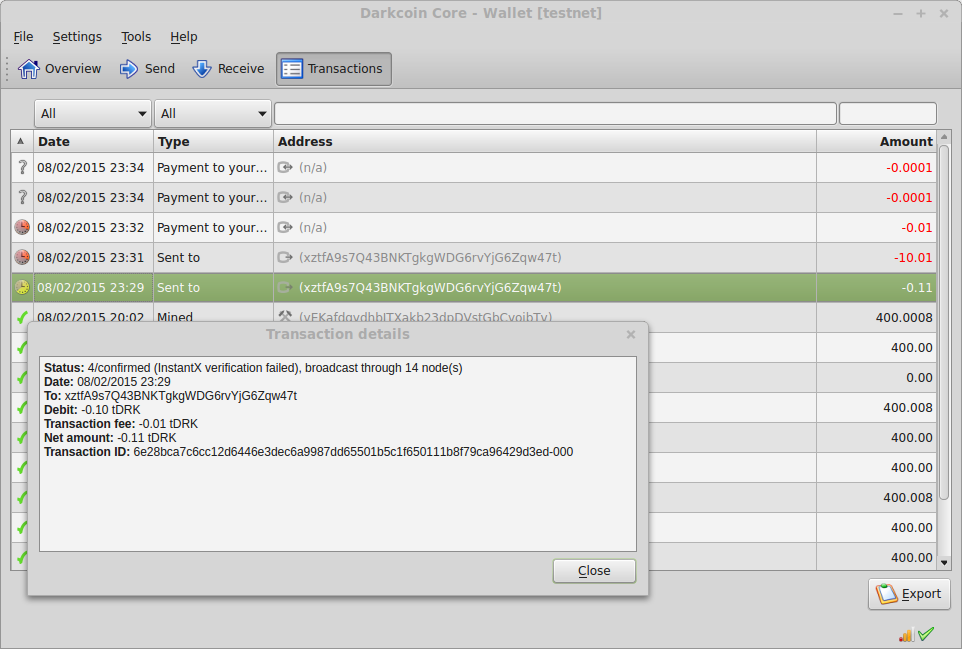Select the amount "-0.01" in the transaction list
This screenshot has width=962, height=649.
(917, 228)
